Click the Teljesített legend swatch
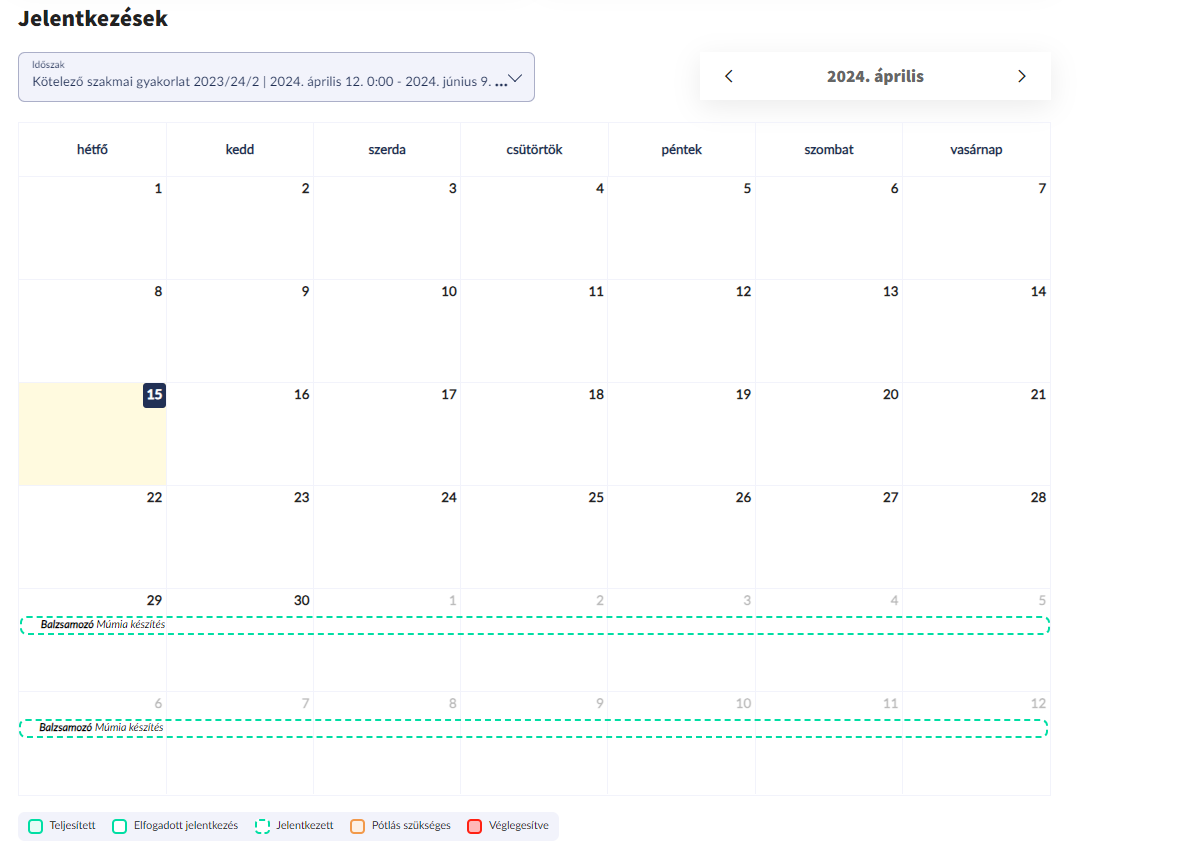 point(36,826)
